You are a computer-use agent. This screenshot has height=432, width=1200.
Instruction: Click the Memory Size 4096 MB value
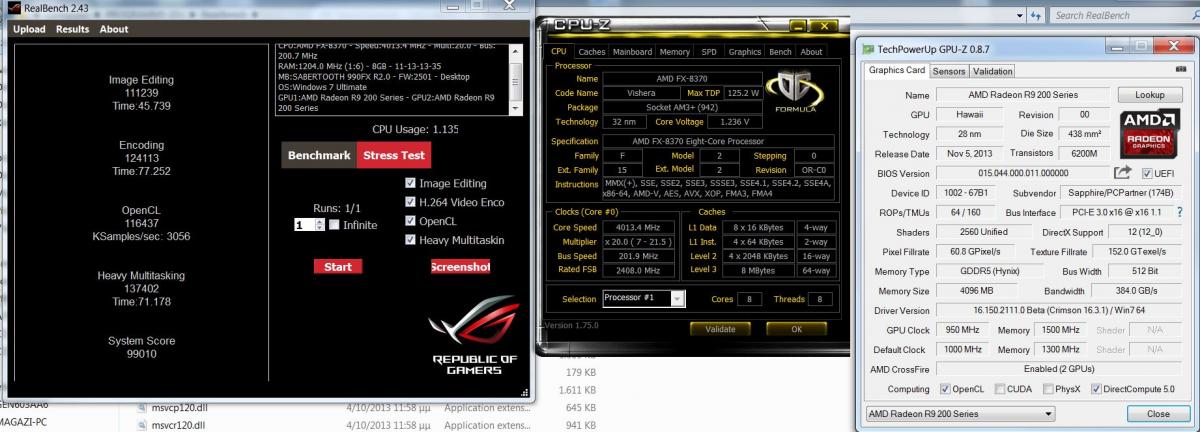click(x=979, y=291)
